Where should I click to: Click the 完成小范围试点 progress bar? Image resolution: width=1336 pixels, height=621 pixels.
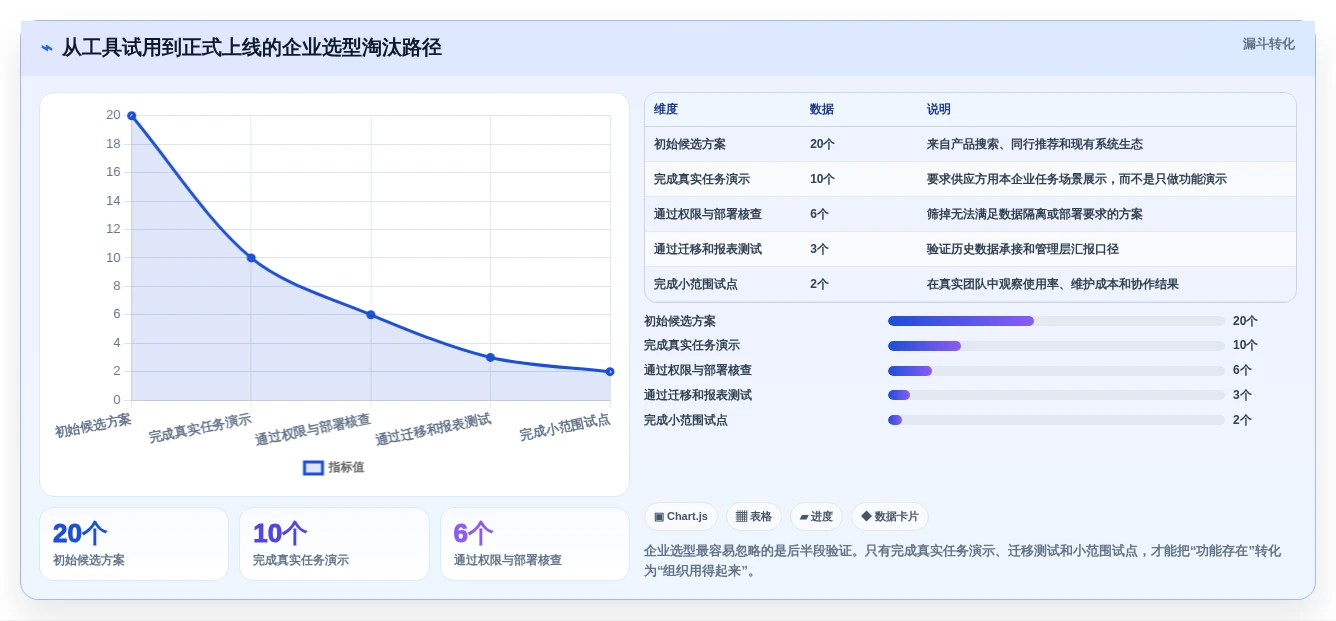(x=1056, y=420)
